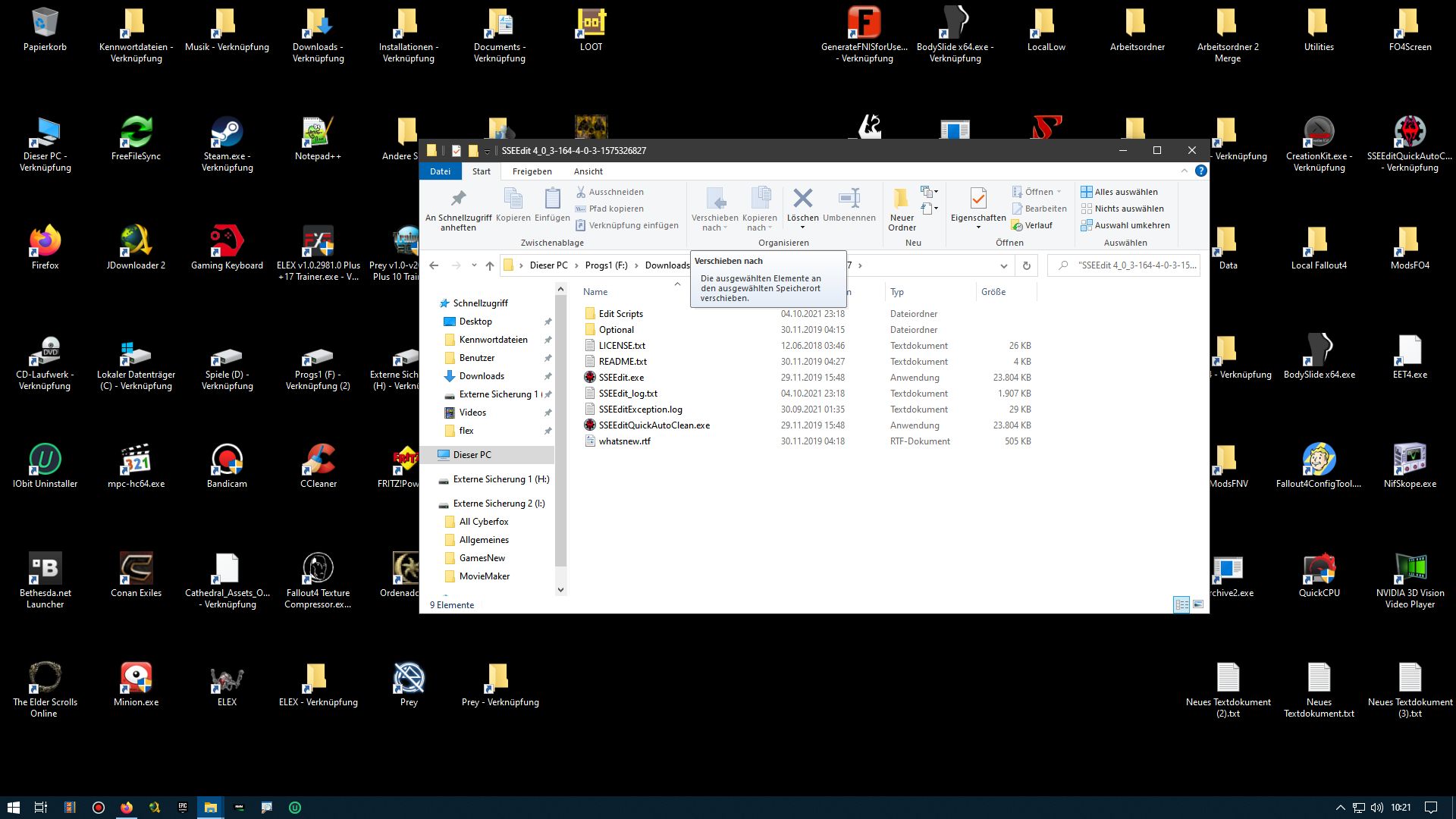Open the Ansicht ribbon tab

588,171
